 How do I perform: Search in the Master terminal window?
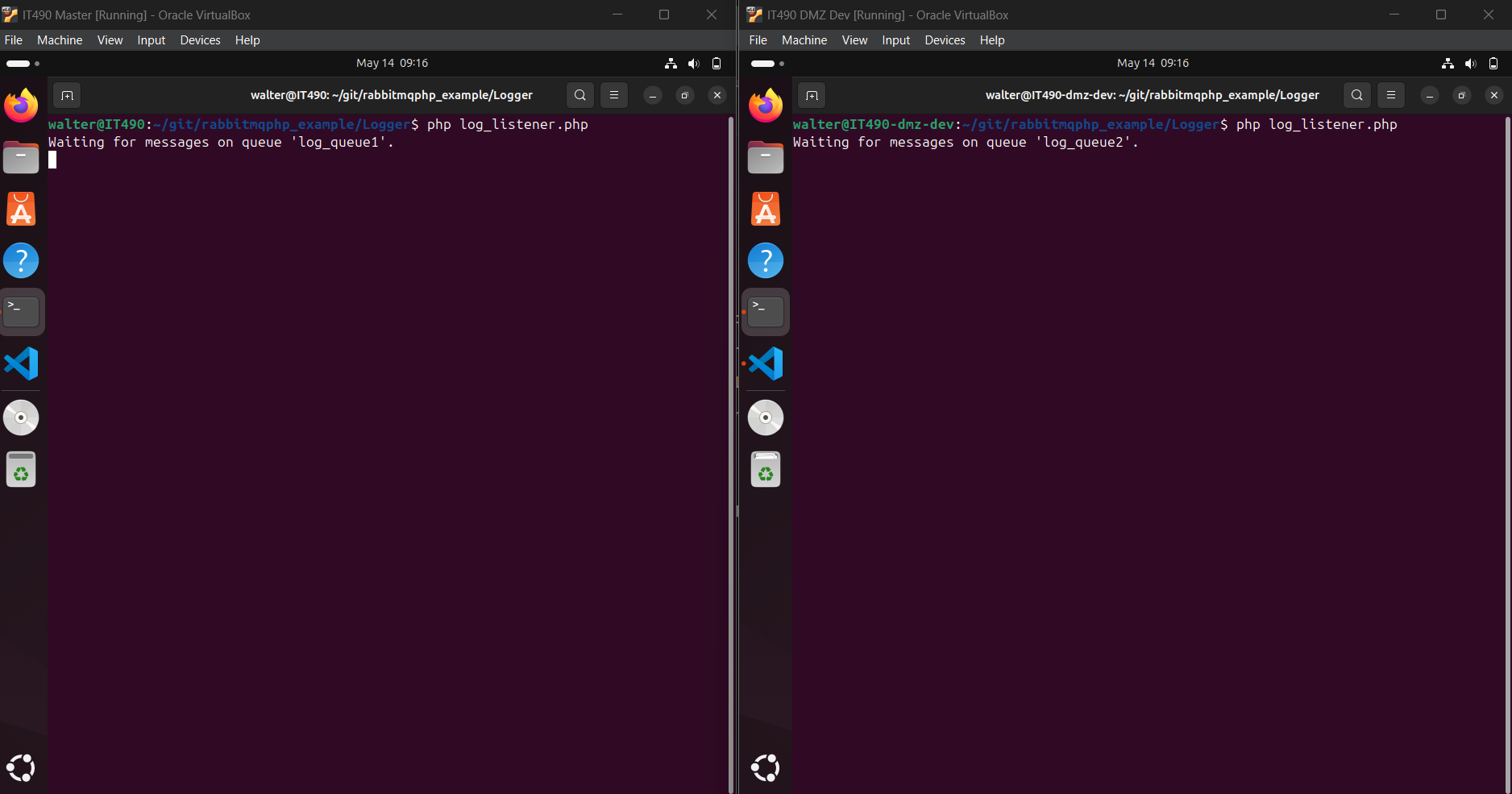(579, 95)
